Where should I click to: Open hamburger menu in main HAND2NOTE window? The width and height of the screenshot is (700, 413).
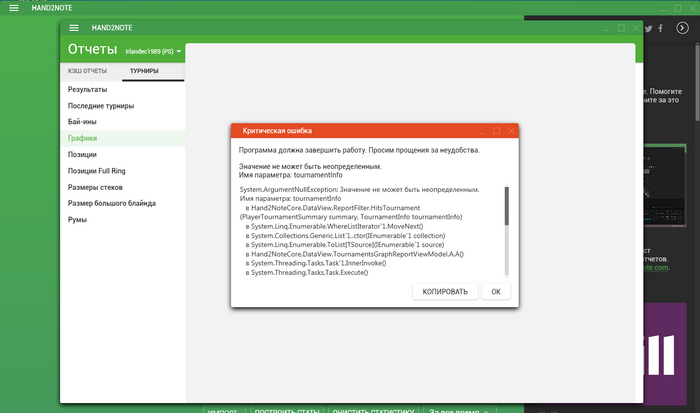14,8
